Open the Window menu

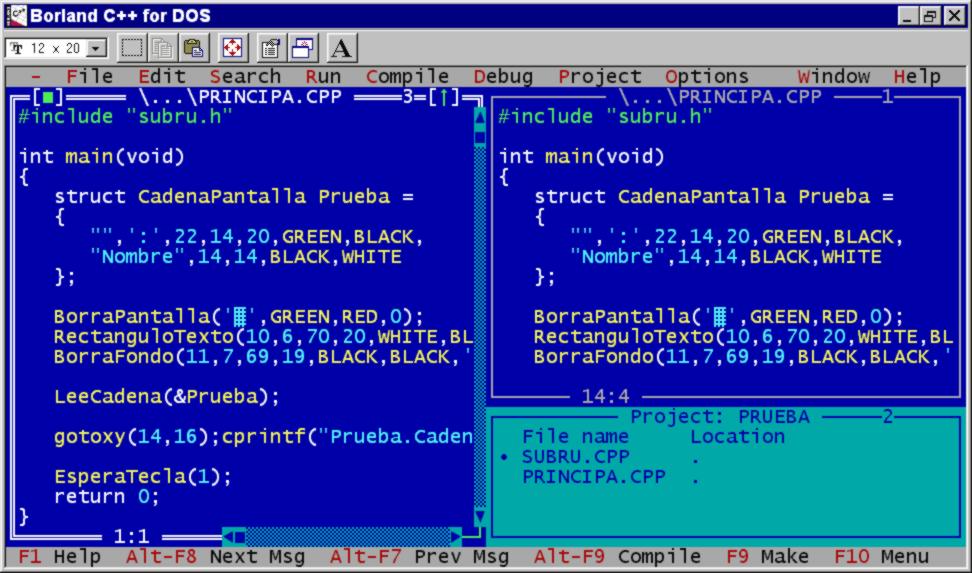[833, 76]
